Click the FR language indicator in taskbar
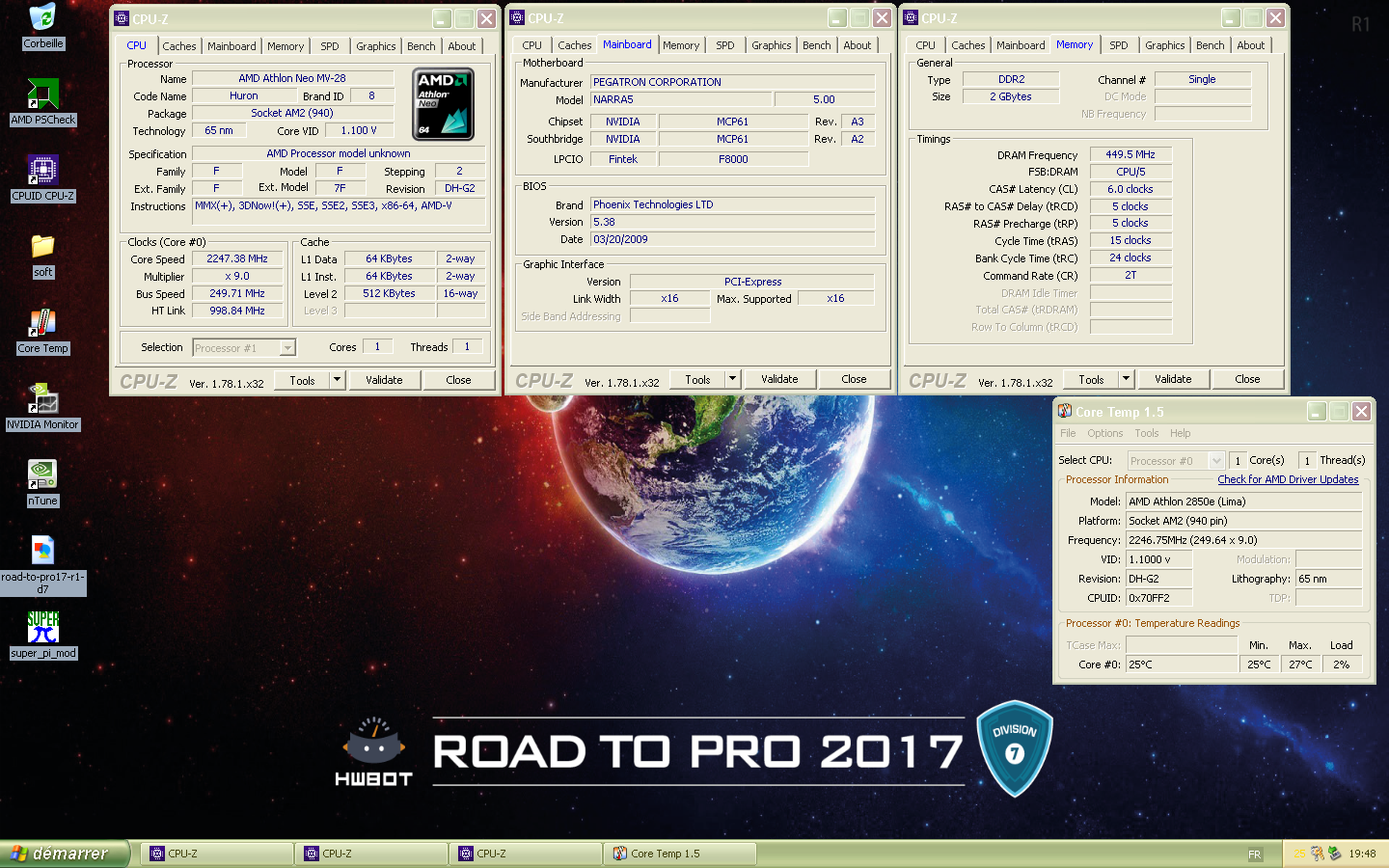This screenshot has height=868, width=1389. click(x=1254, y=854)
